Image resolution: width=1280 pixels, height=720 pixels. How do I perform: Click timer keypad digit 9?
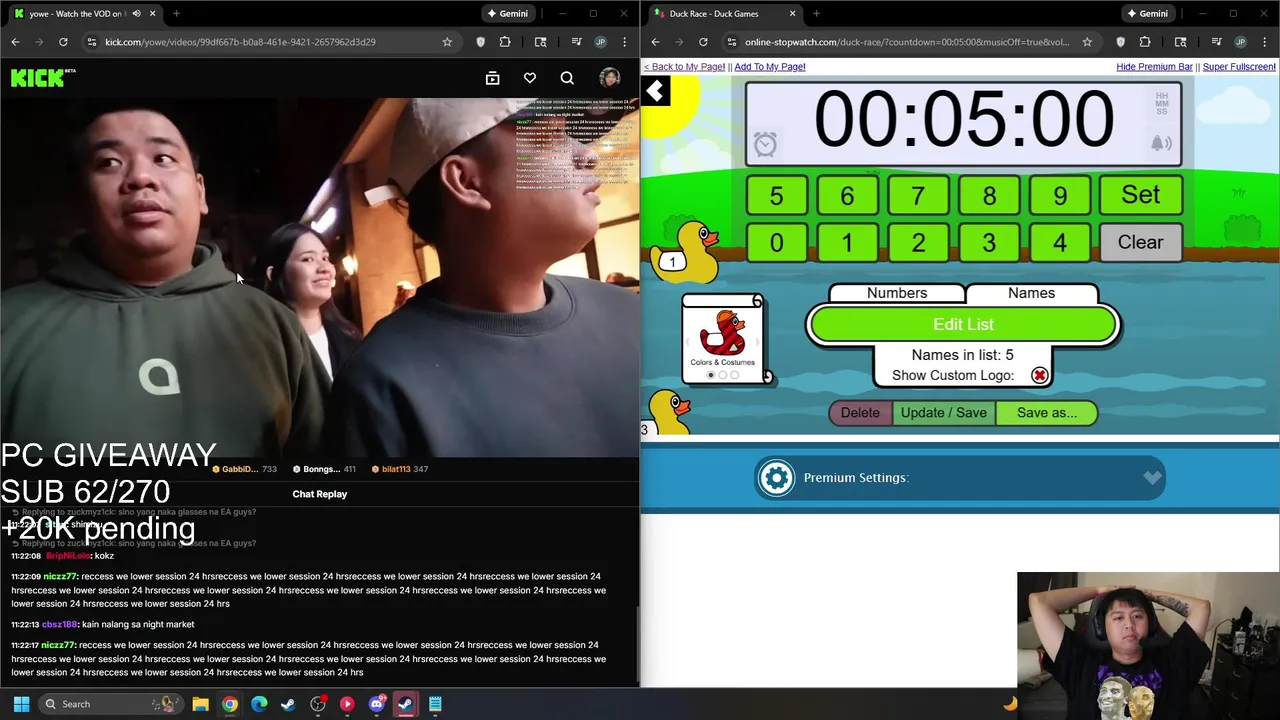pos(1060,195)
